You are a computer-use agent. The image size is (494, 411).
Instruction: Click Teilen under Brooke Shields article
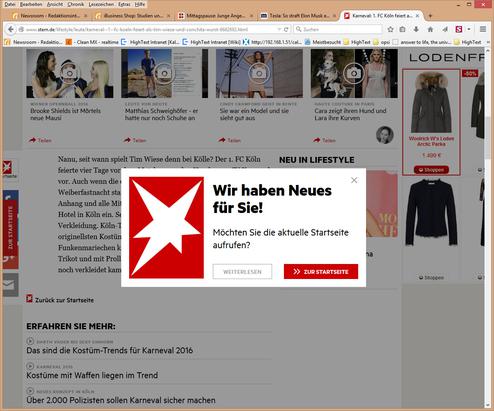click(x=40, y=140)
